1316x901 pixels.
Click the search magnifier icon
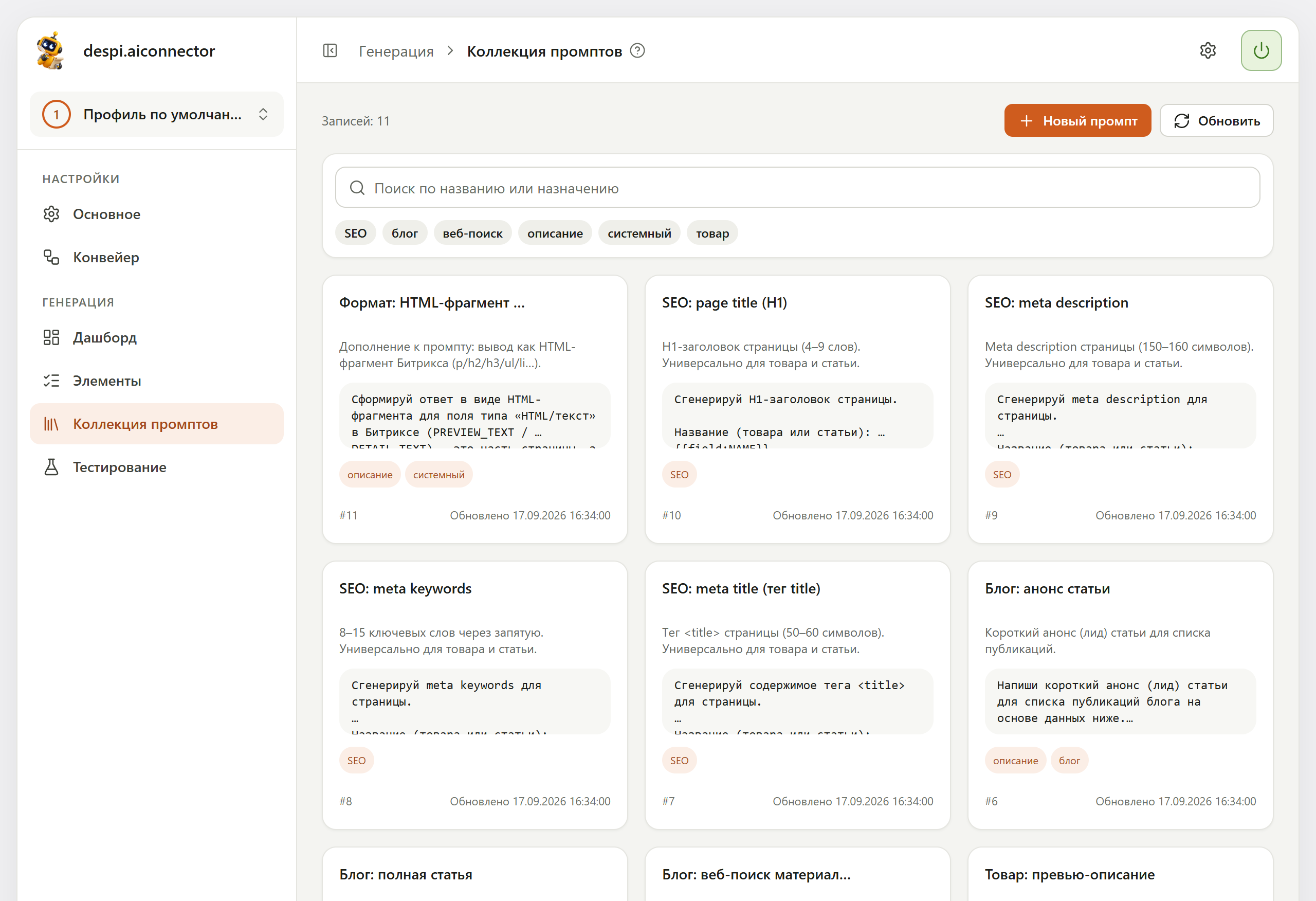coord(357,188)
